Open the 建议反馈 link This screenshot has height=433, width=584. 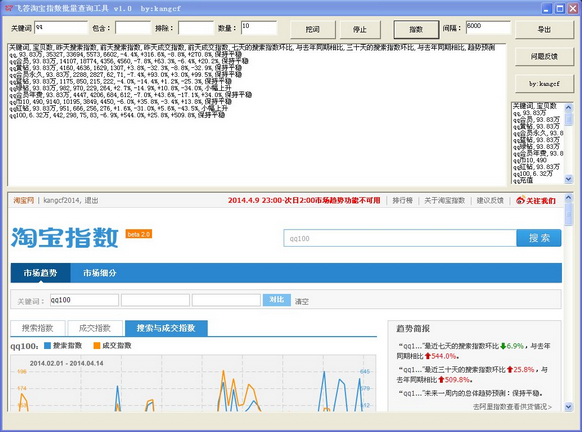(x=490, y=200)
